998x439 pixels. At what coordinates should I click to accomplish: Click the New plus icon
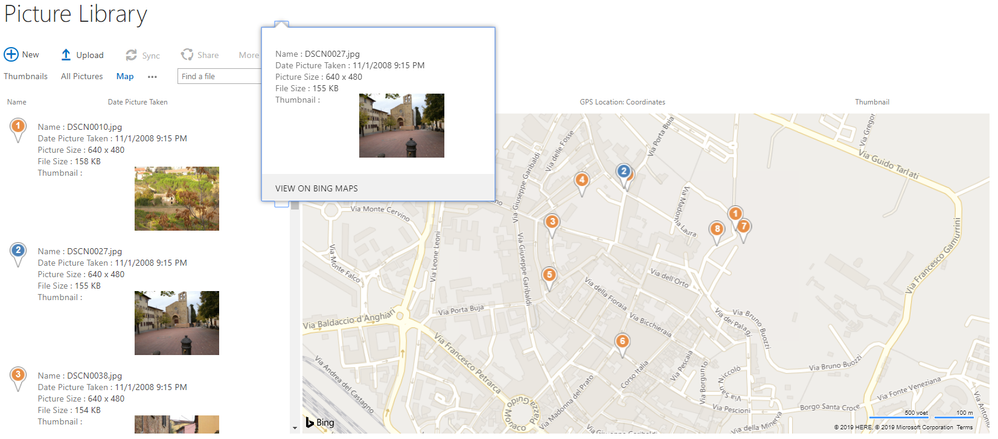11,55
